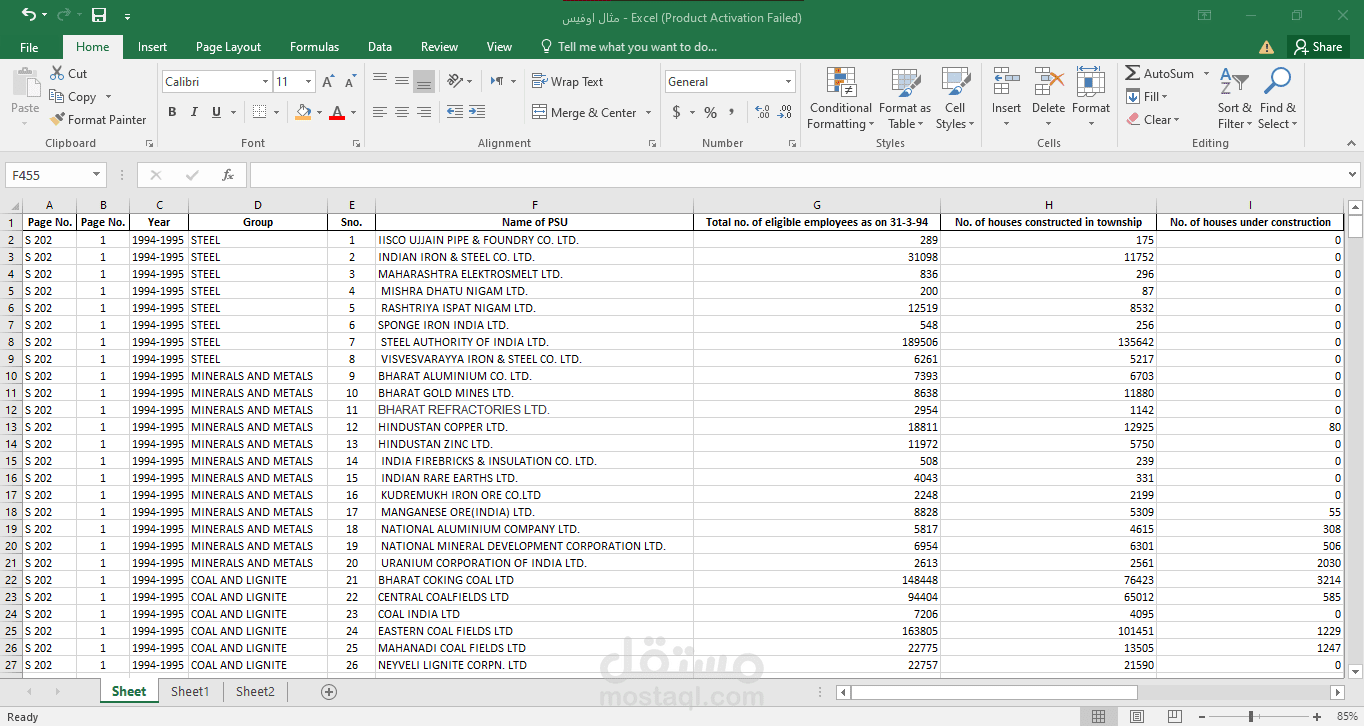The image size is (1364, 726).
Task: Toggle Underline formatting
Action: (216, 112)
